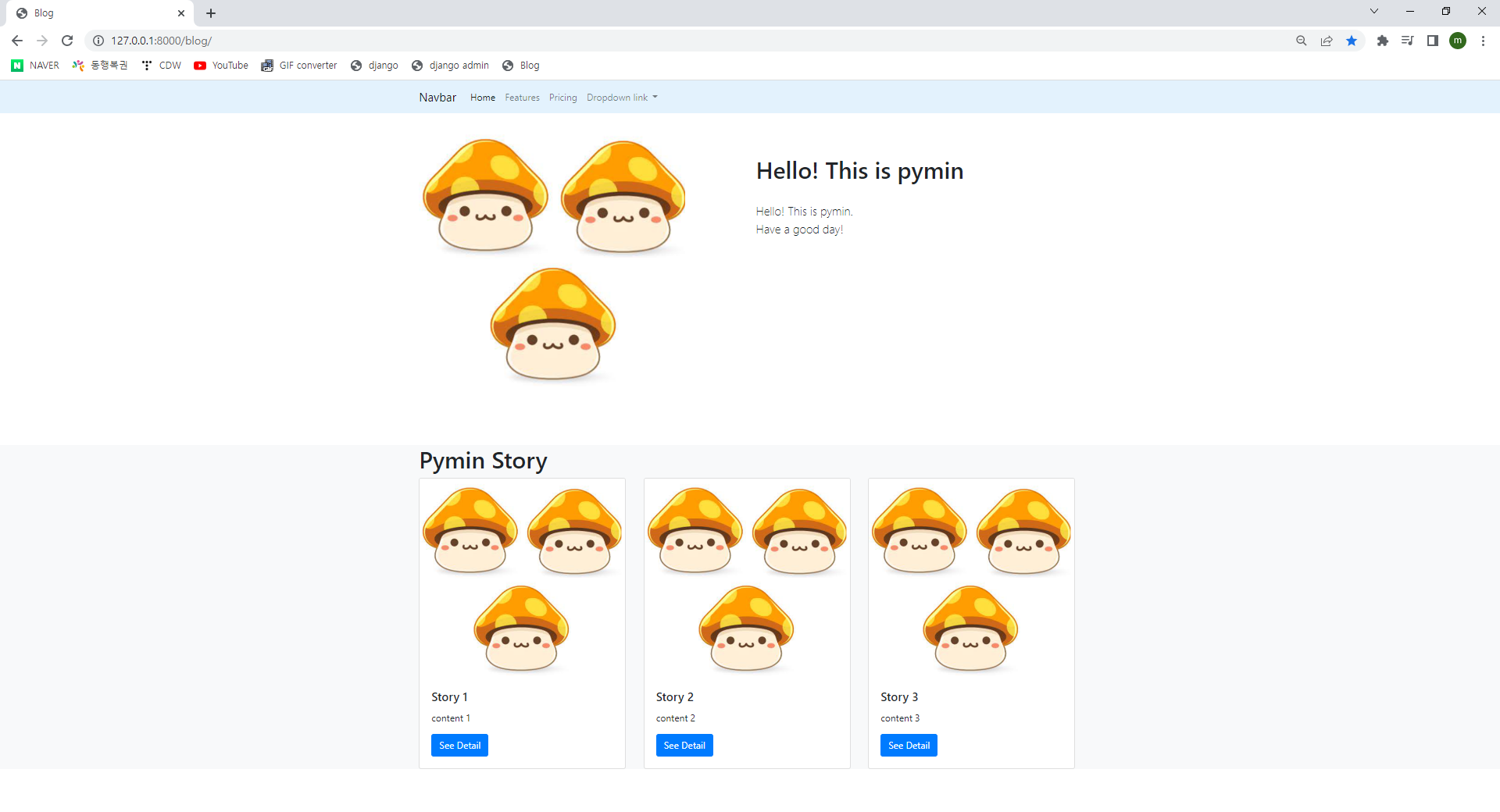Image resolution: width=1500 pixels, height=812 pixels.
Task: Open Pricing in the navbar
Action: pyautogui.click(x=562, y=98)
